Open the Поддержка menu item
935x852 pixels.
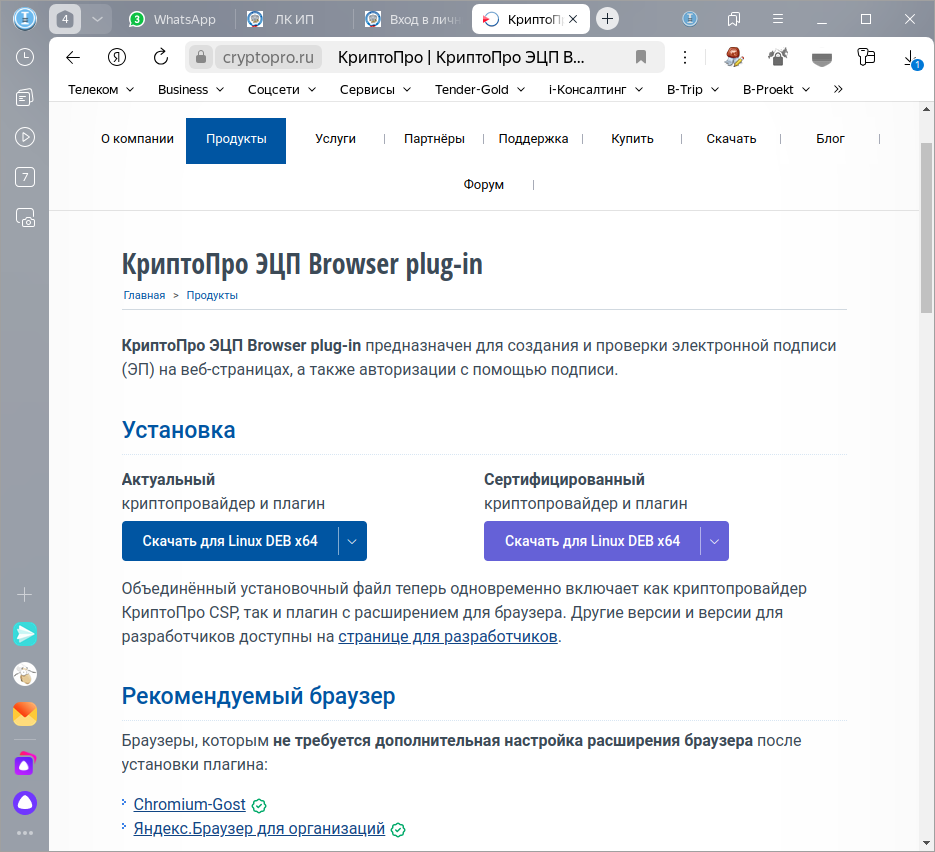click(x=533, y=139)
